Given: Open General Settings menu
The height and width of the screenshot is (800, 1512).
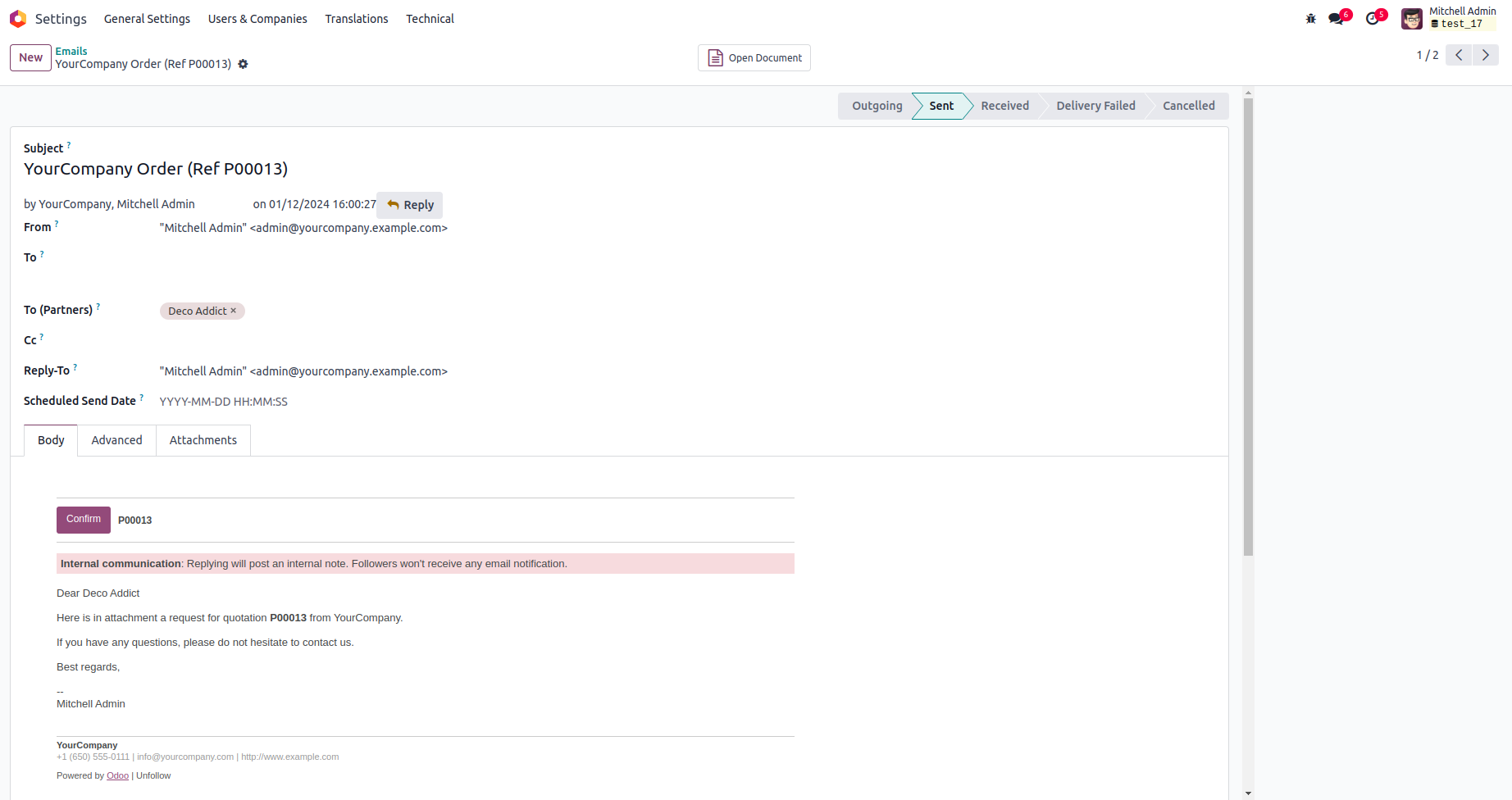Looking at the screenshot, I should [147, 19].
